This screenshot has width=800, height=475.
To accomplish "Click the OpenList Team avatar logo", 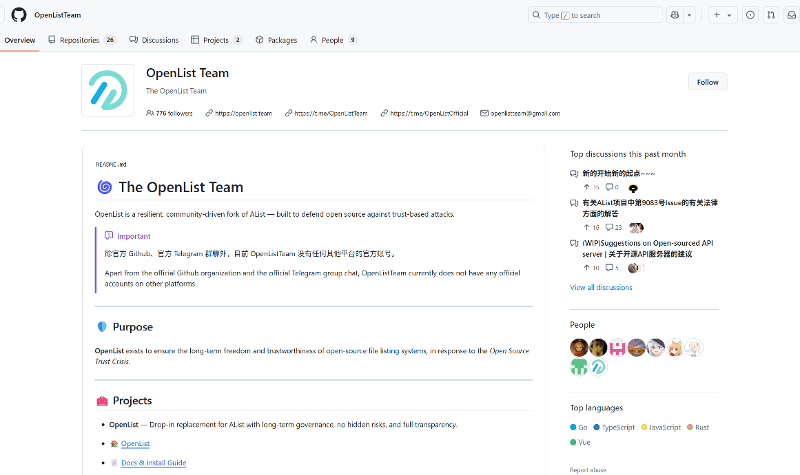I will pyautogui.click(x=108, y=90).
